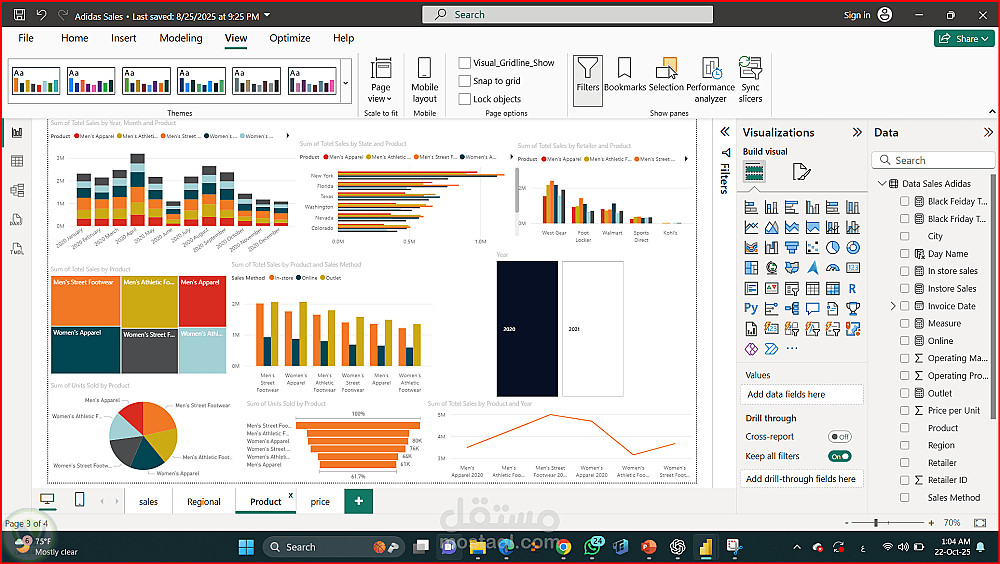Enable Visual_Gridline_Show checkbox

coord(465,63)
